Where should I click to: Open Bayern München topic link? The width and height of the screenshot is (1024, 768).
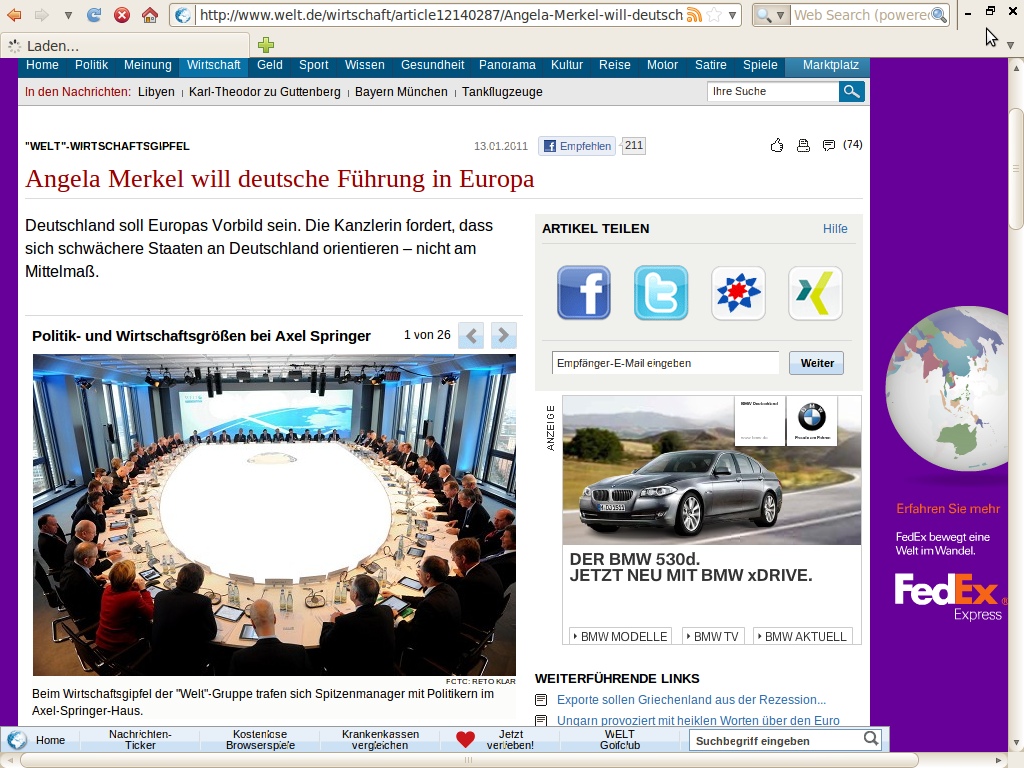(401, 92)
